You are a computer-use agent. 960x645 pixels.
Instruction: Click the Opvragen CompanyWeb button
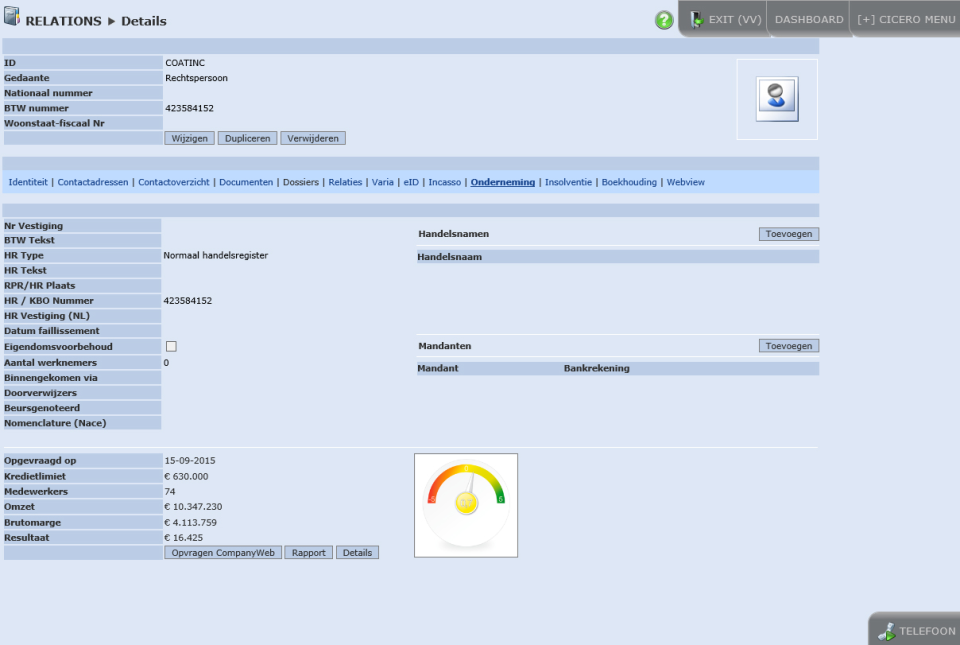point(222,552)
